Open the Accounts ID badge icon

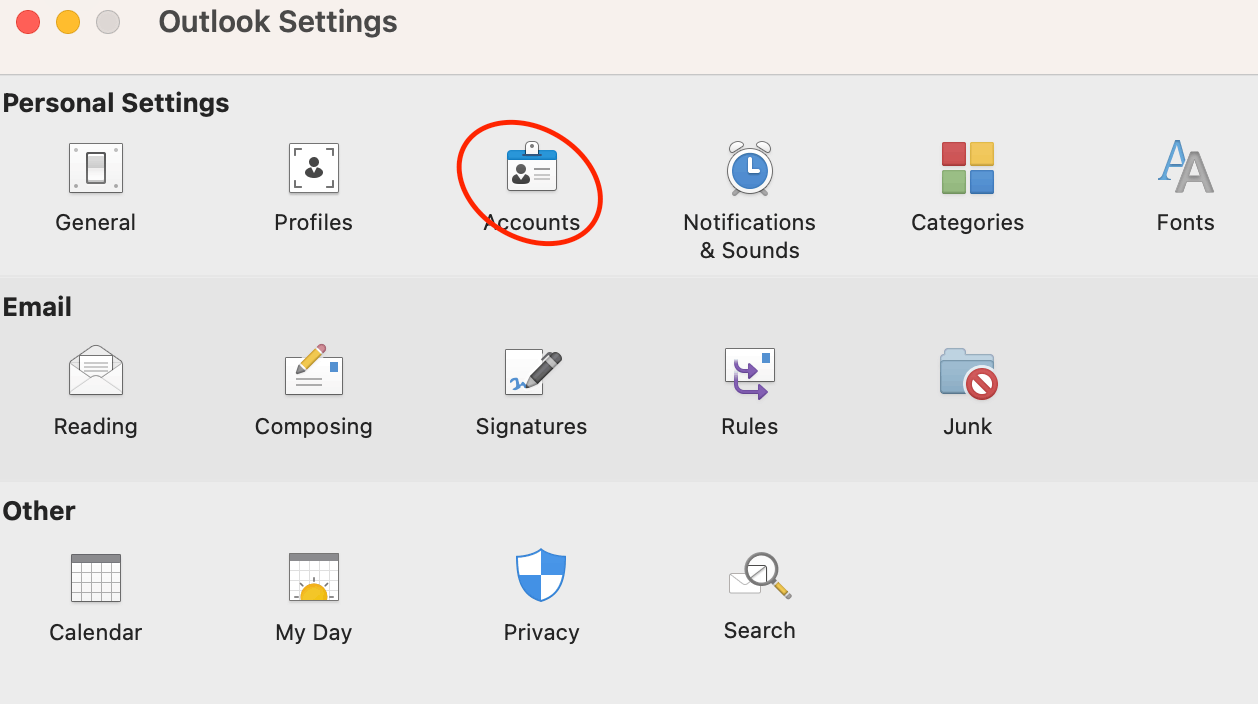click(x=532, y=166)
